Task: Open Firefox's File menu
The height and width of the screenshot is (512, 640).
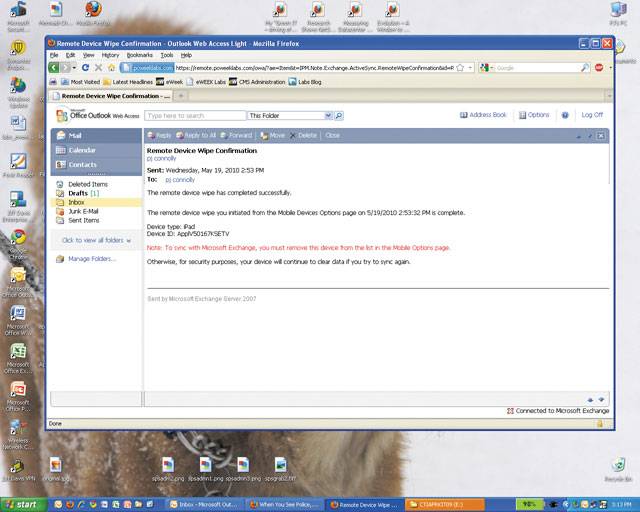Action: click(54, 55)
